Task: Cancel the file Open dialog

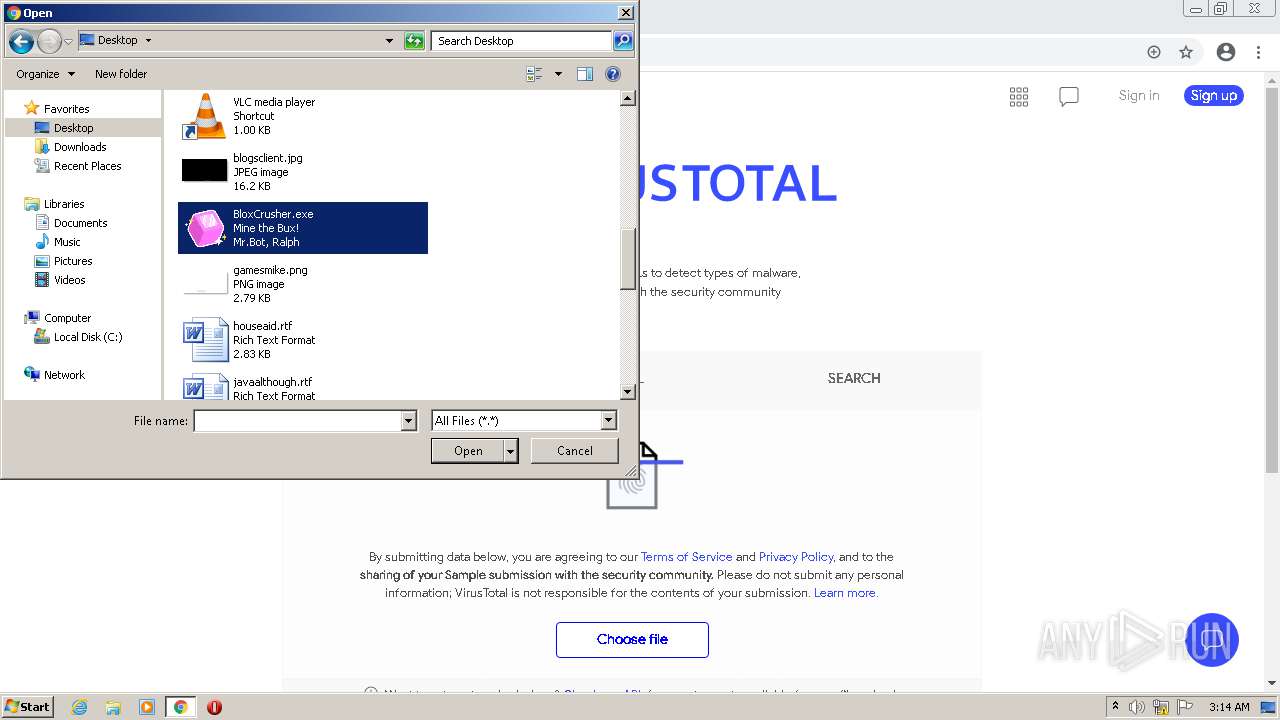Action: coord(574,451)
